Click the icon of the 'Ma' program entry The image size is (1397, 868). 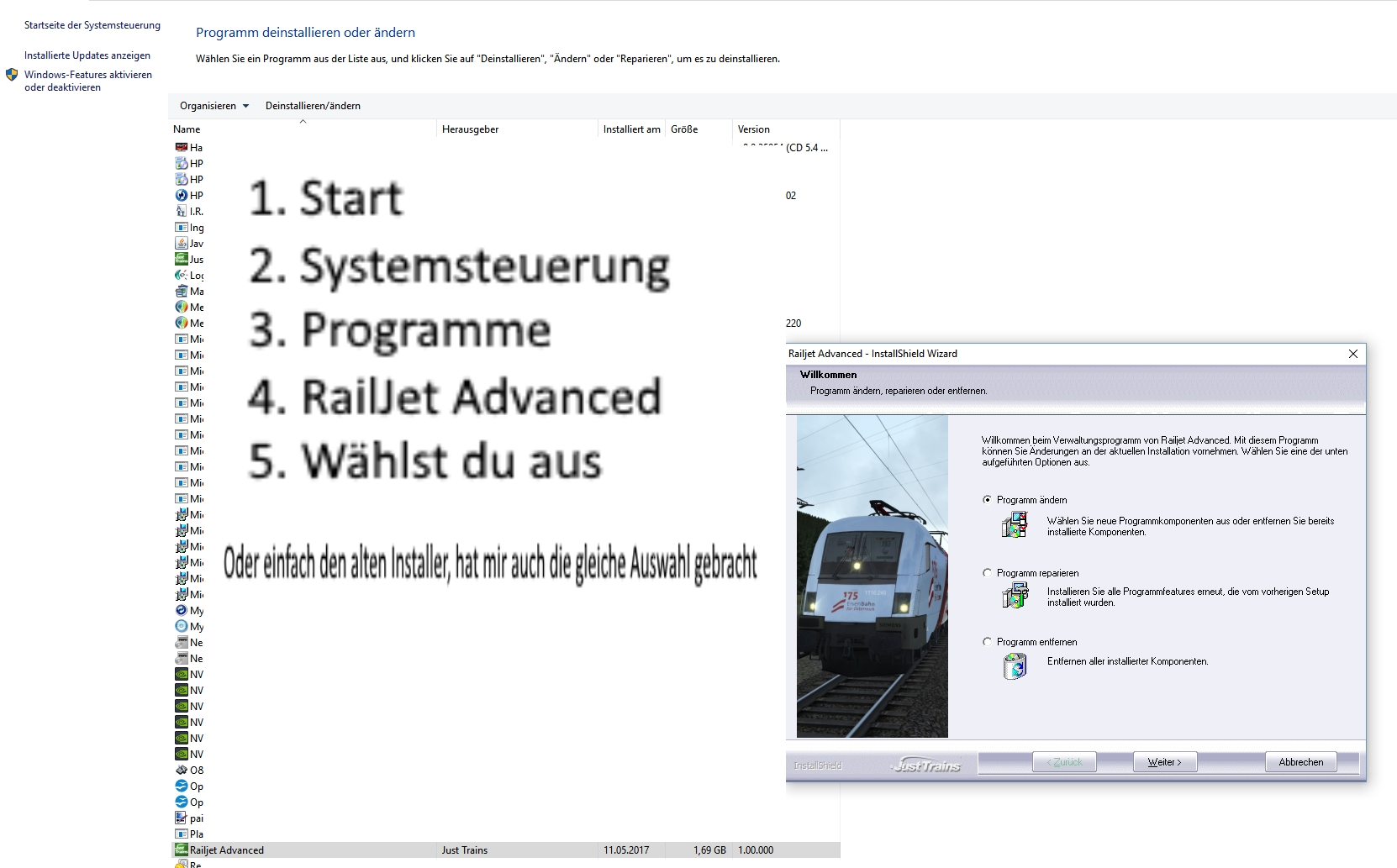(x=181, y=291)
